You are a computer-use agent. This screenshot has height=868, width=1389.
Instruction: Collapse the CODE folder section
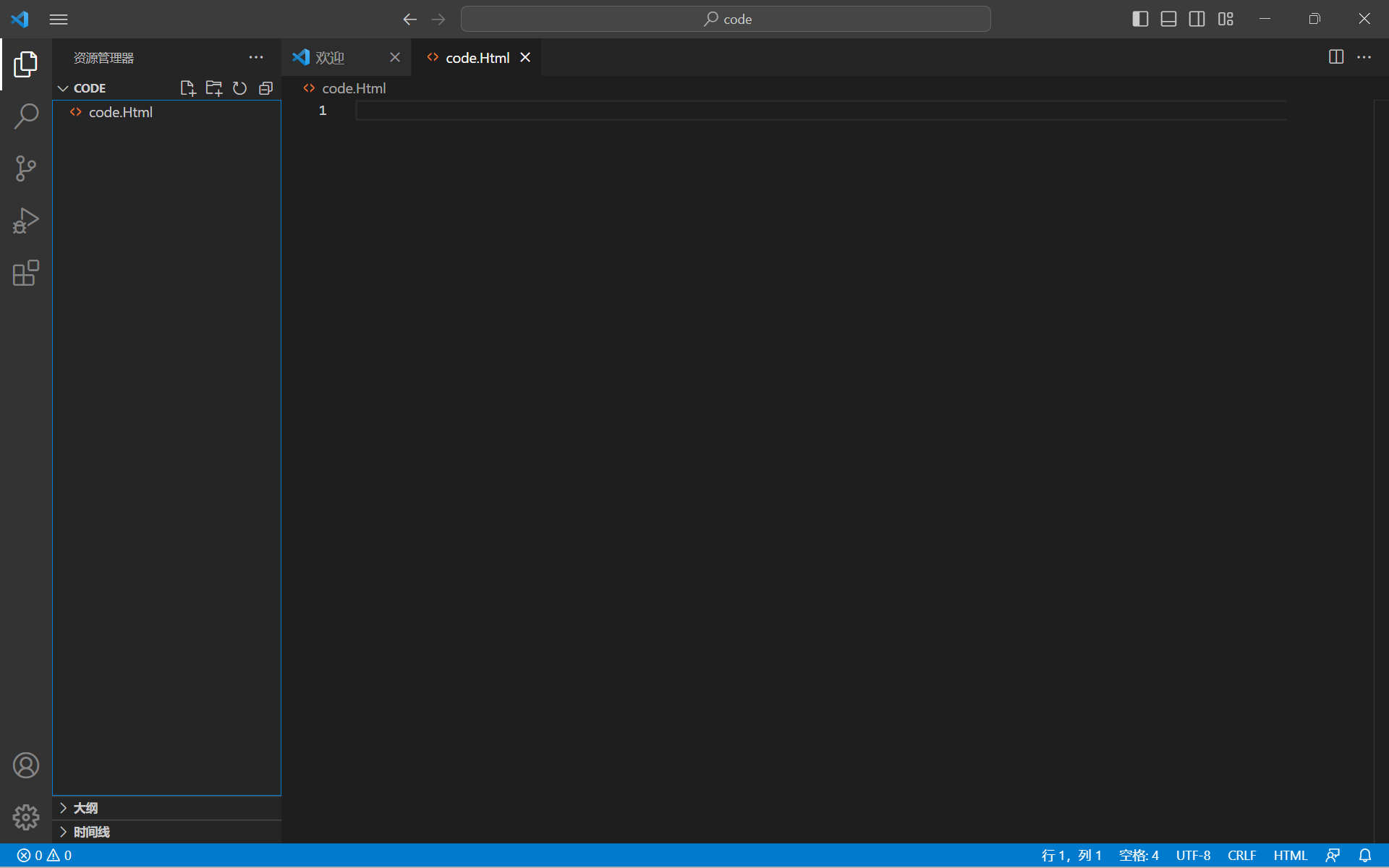[64, 88]
